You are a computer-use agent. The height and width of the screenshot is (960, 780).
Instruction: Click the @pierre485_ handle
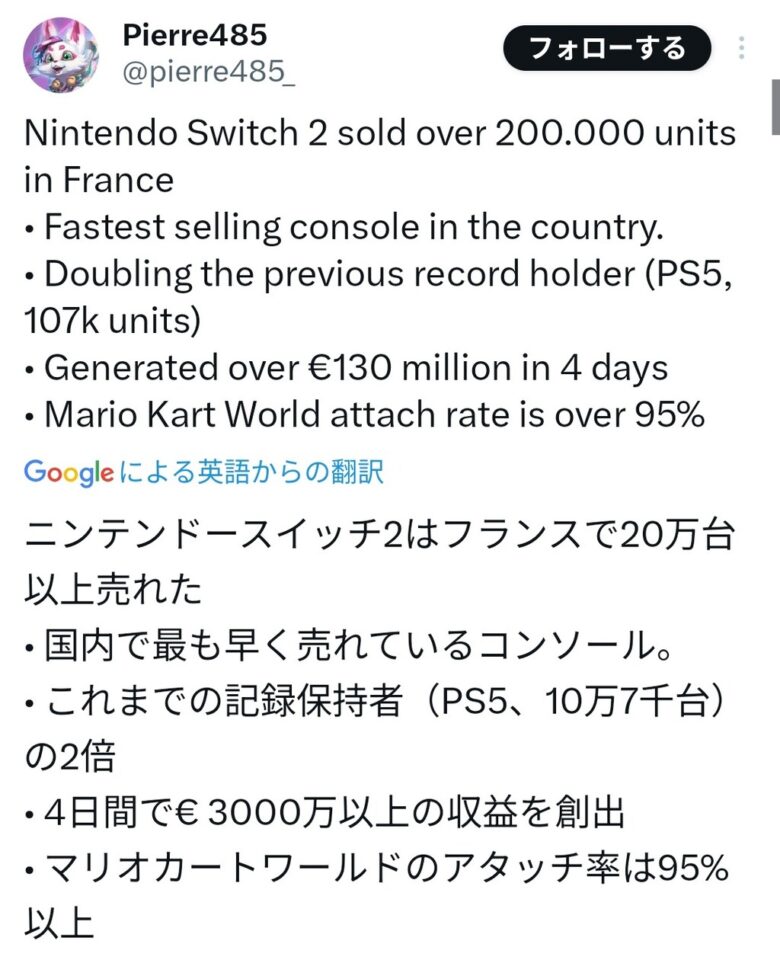click(208, 73)
